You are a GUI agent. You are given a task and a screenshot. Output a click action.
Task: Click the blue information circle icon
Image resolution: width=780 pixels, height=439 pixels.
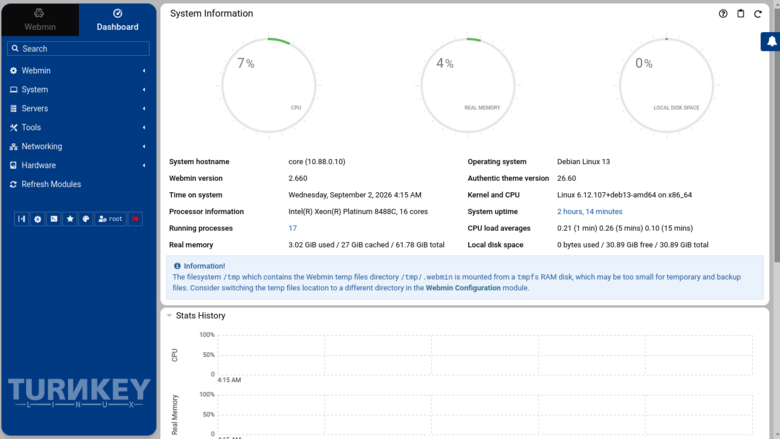click(177, 266)
